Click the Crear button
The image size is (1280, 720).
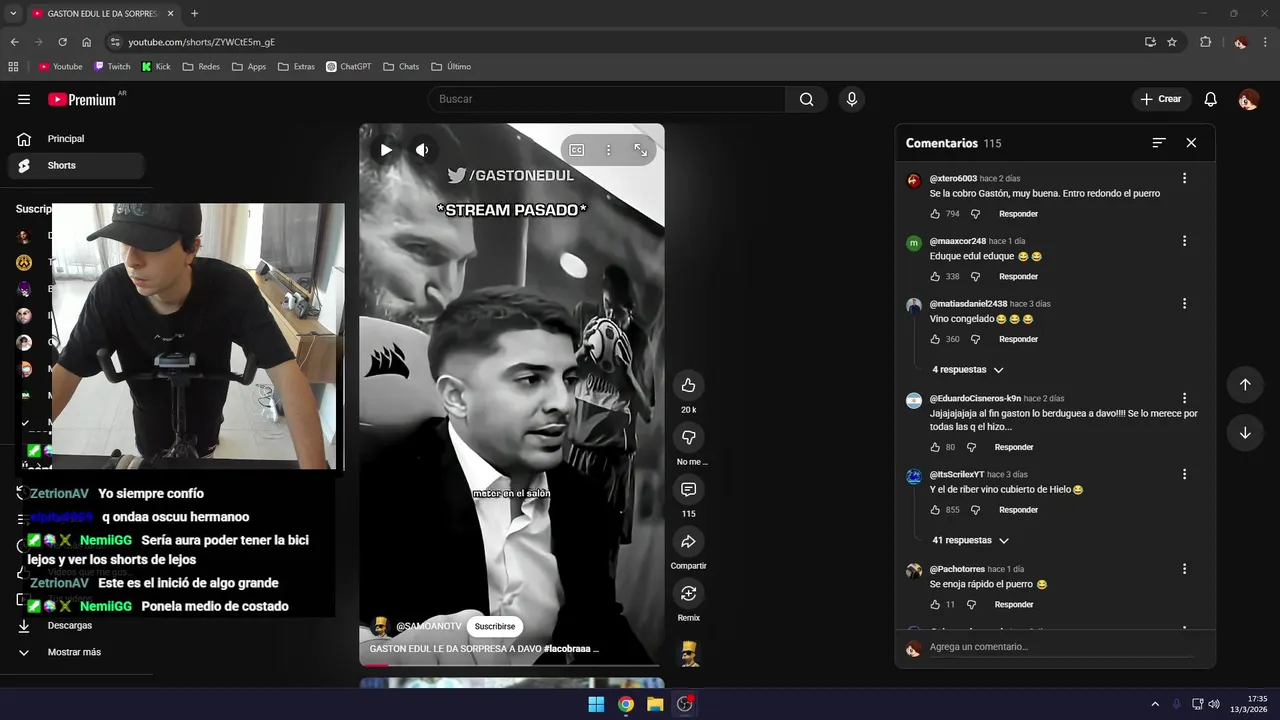(x=1161, y=99)
